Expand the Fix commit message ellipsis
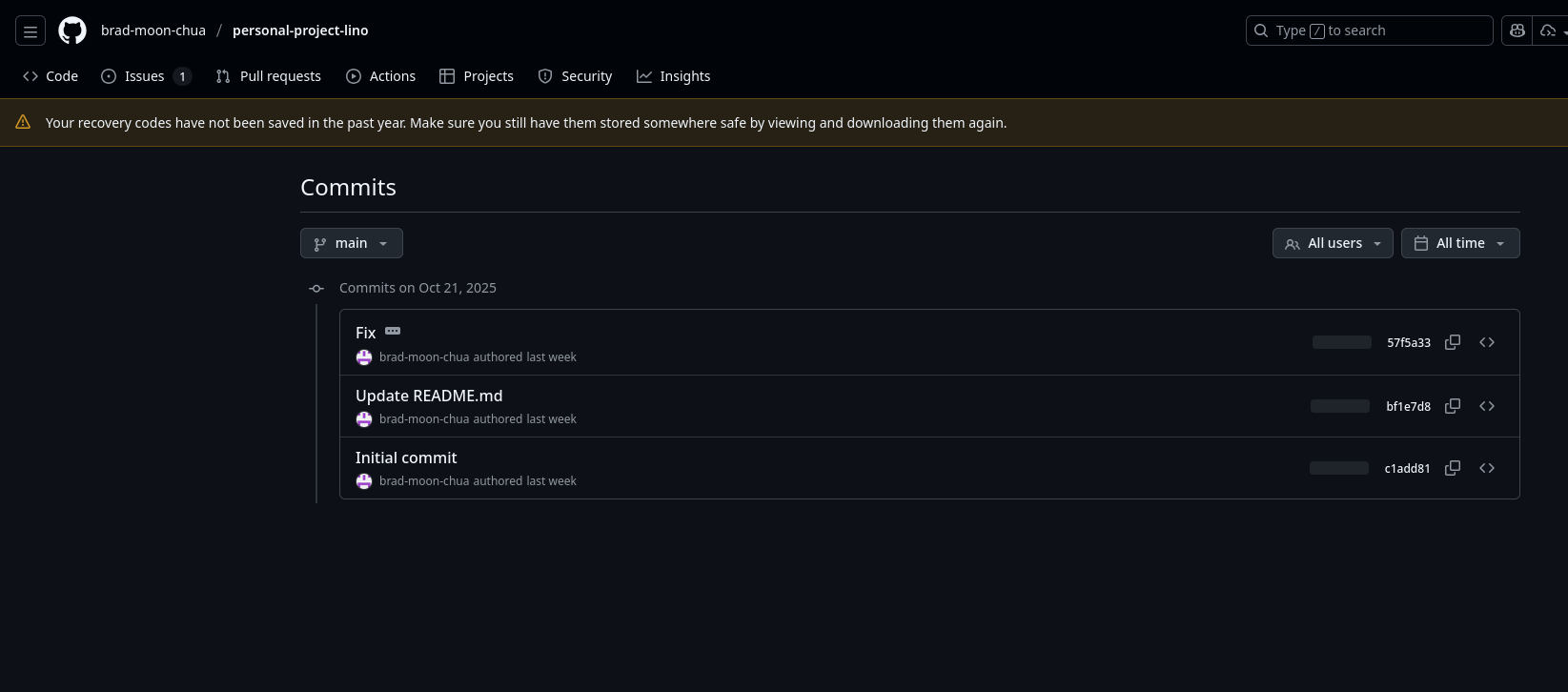Viewport: 1568px width, 692px height. (393, 331)
